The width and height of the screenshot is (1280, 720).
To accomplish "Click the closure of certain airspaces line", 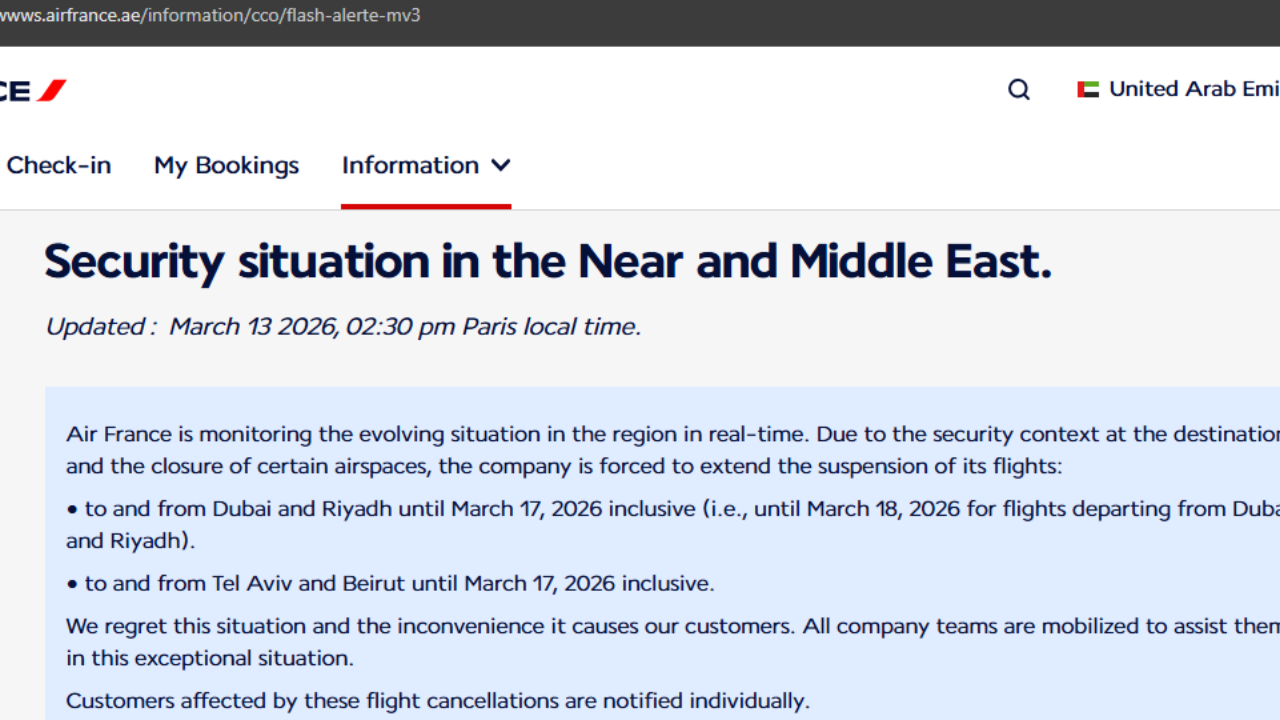I will click(564, 467).
